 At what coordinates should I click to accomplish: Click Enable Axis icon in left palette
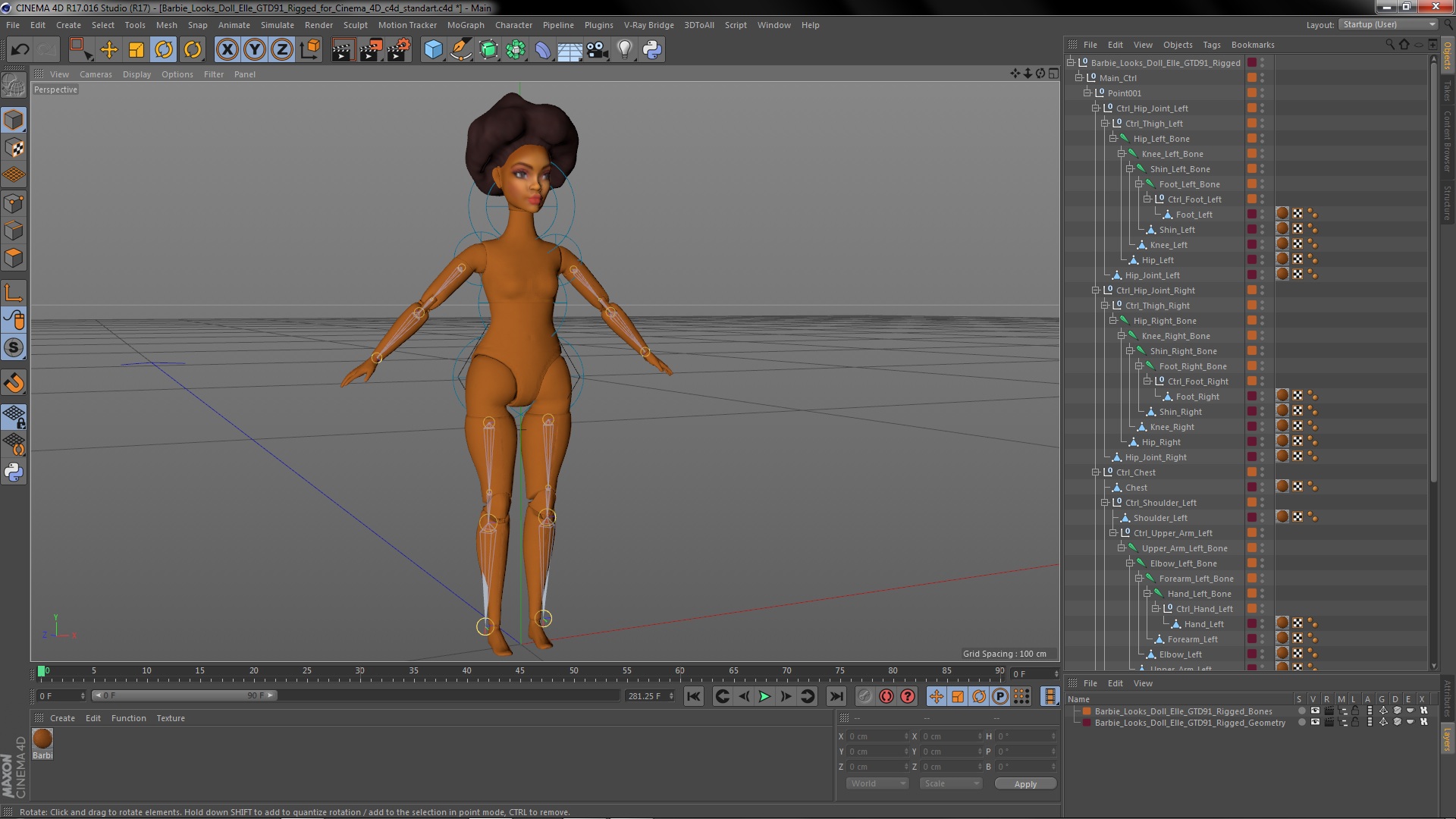pyautogui.click(x=14, y=293)
